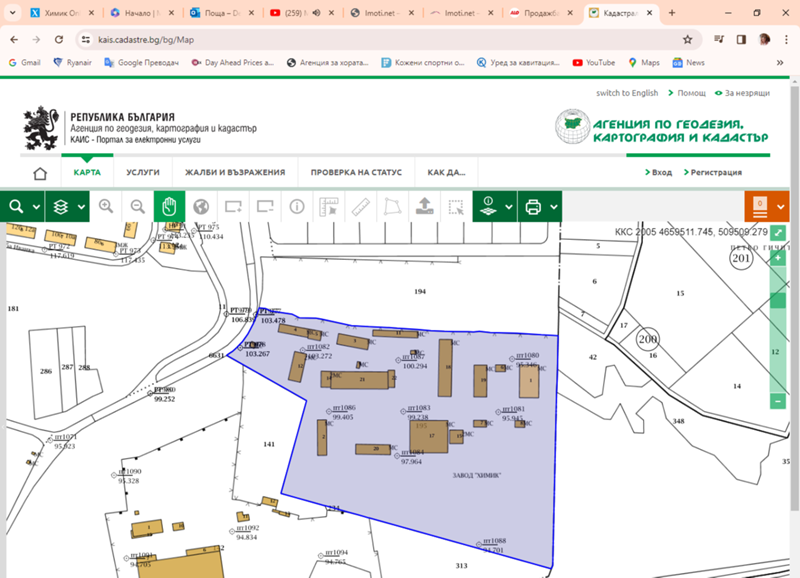Select the polygon area measurement tool
Screen dimensions: 800x578
click(x=392, y=207)
